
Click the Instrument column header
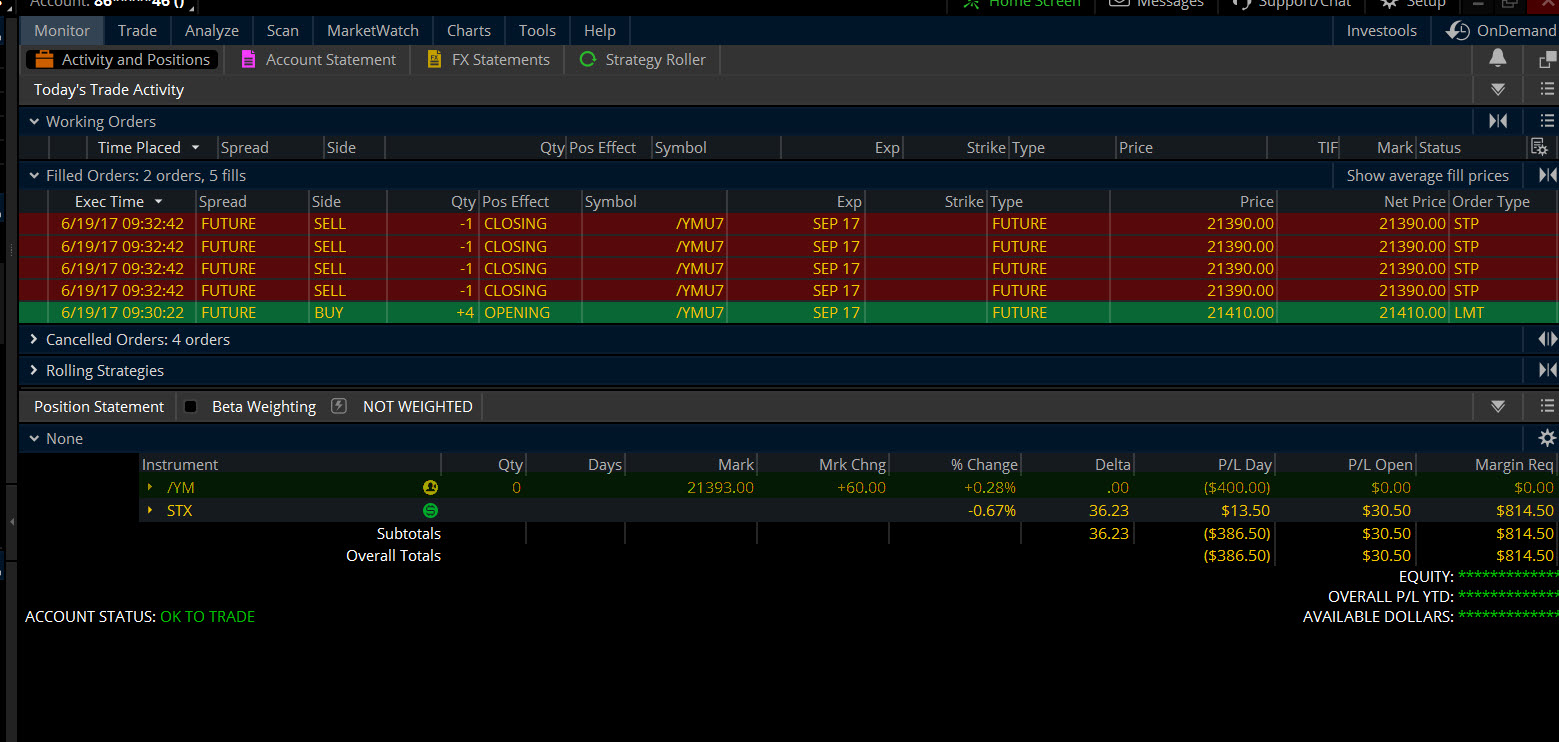tap(180, 464)
